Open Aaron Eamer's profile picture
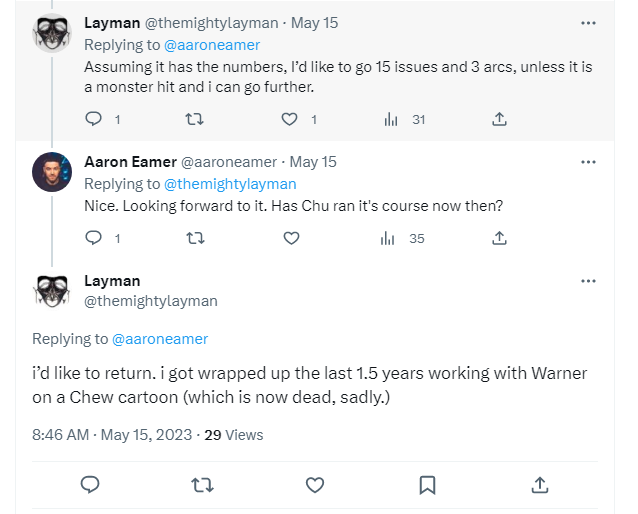Image resolution: width=638 pixels, height=514 pixels. [x=52, y=172]
